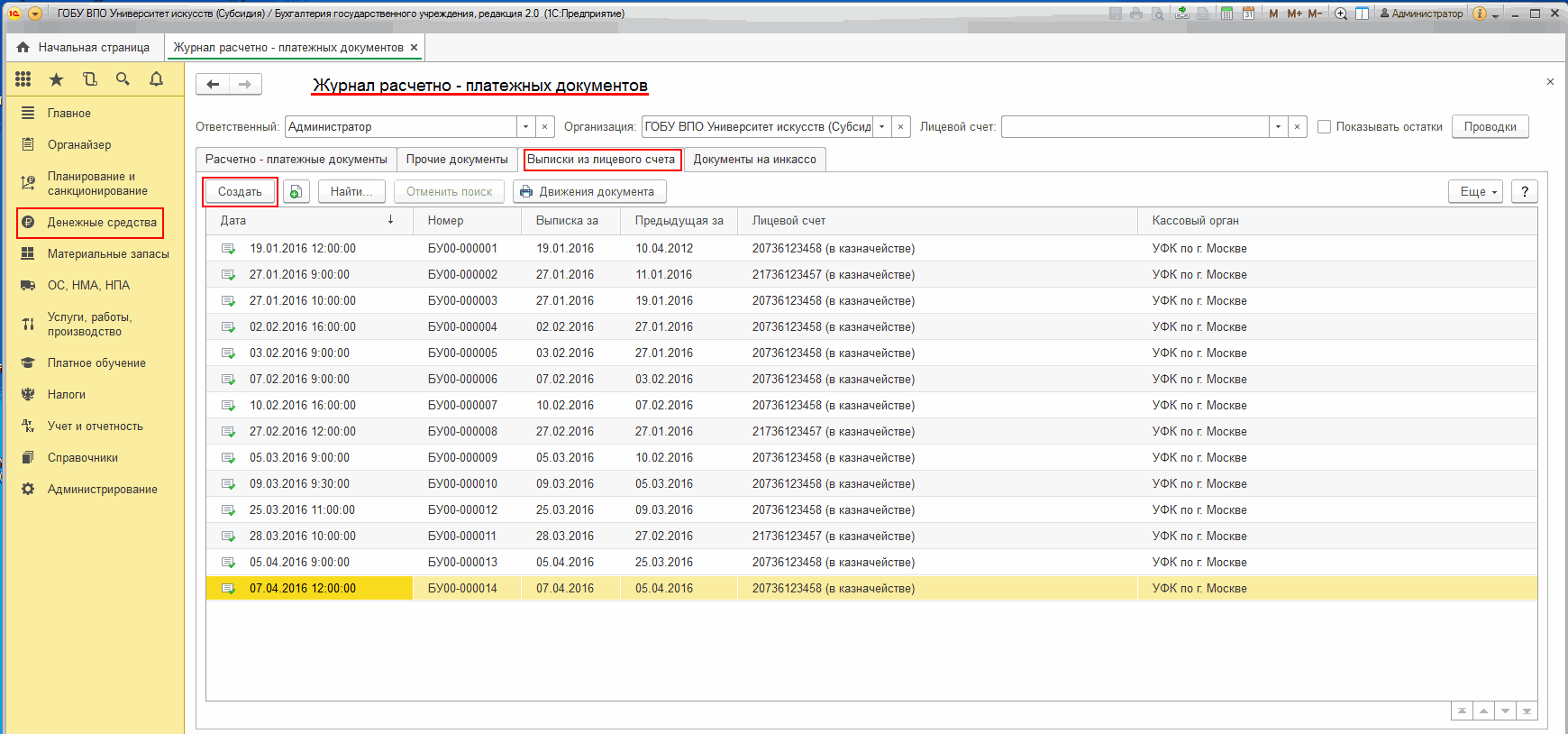Open the sidebar Search magnifier icon

[x=123, y=79]
